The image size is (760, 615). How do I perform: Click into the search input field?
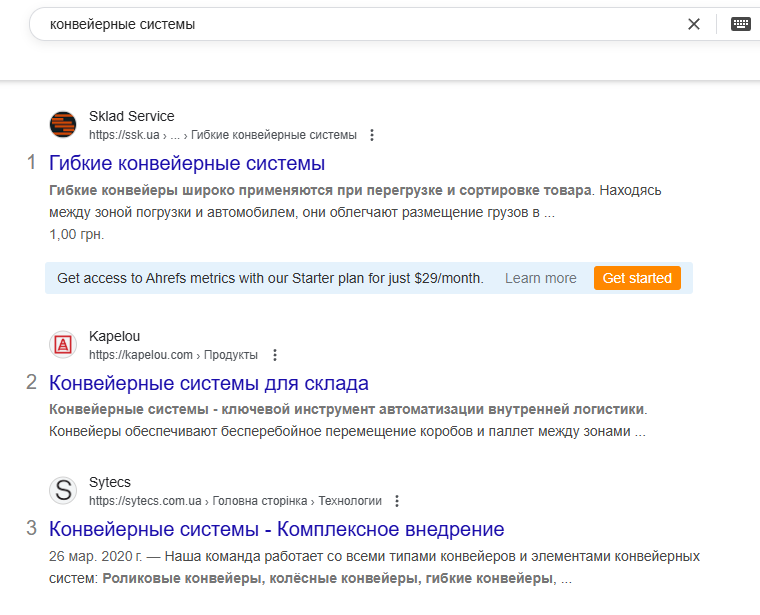tap(359, 24)
